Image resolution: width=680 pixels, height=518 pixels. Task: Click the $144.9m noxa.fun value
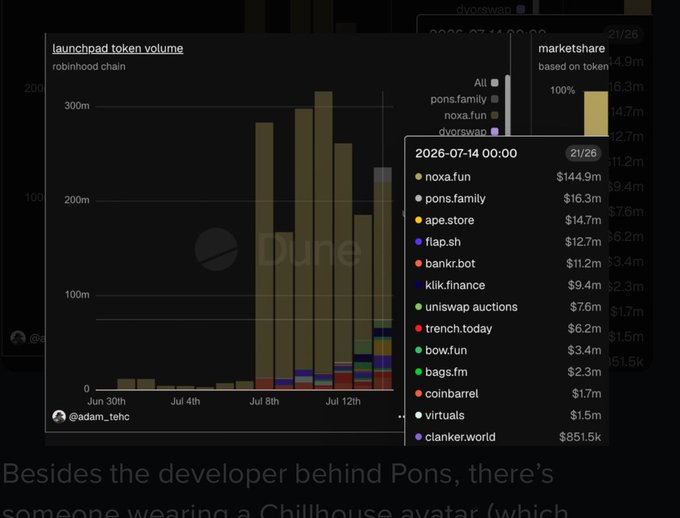[579, 177]
